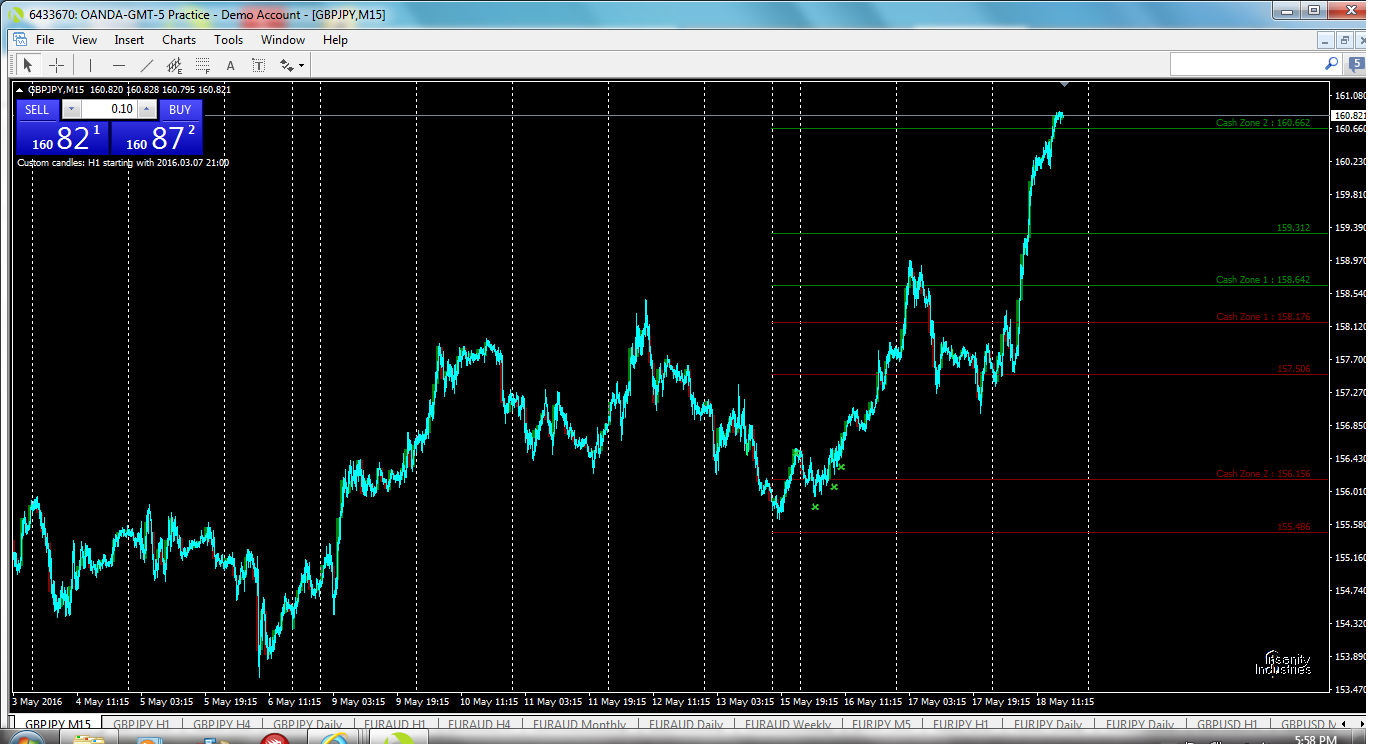
Task: Open the Charts menu
Action: pos(179,40)
